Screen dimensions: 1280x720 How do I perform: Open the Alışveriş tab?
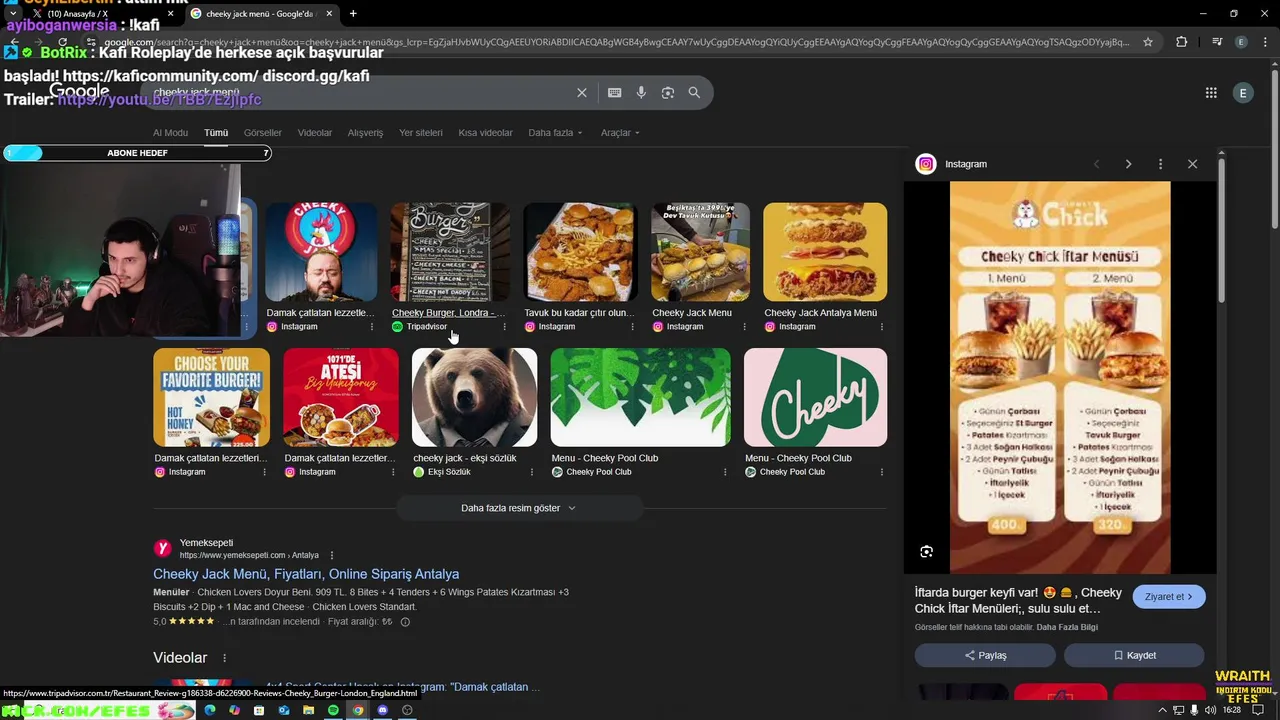[365, 133]
